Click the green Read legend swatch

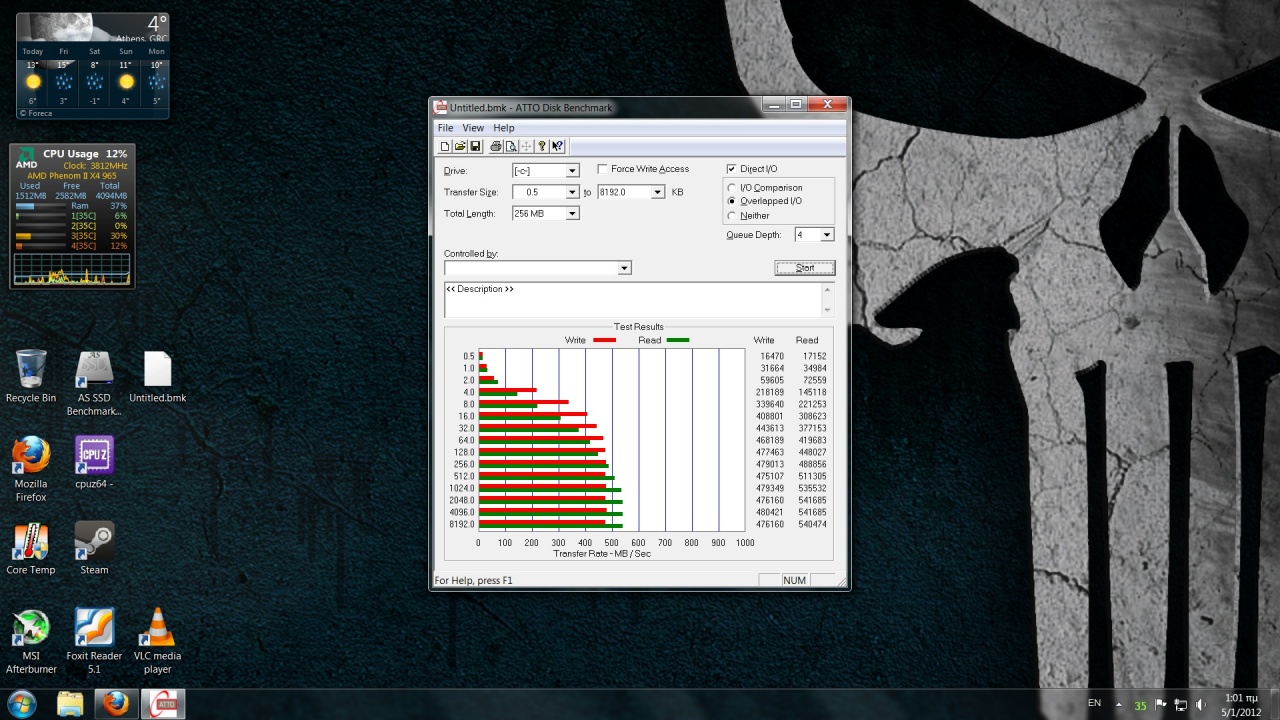click(678, 340)
